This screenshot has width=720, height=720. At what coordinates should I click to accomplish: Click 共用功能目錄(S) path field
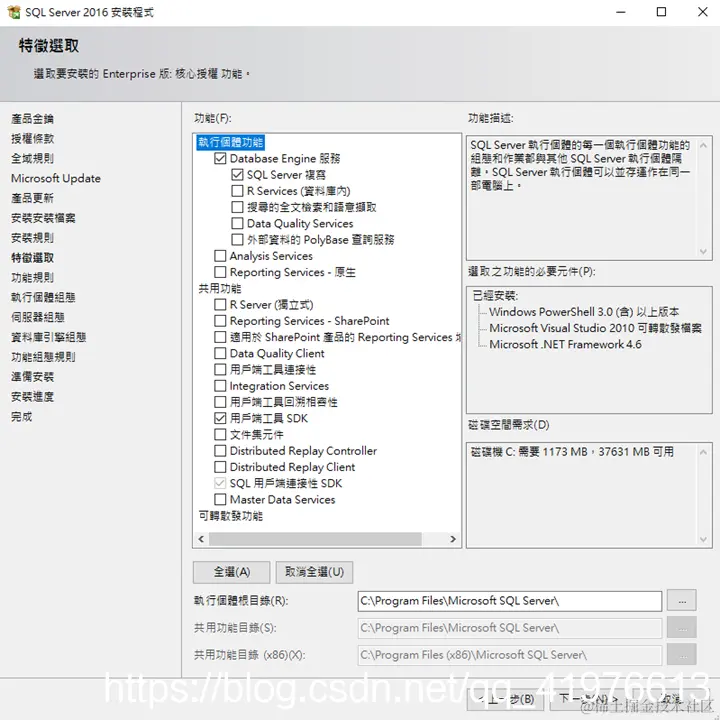510,628
